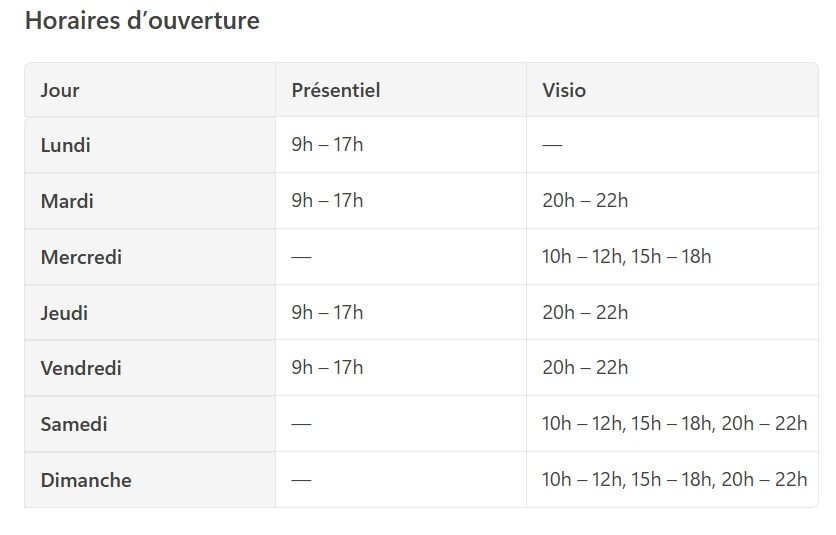Image resolution: width=836 pixels, height=535 pixels.
Task: Click the "Mercredi" row label
Action: 81,257
